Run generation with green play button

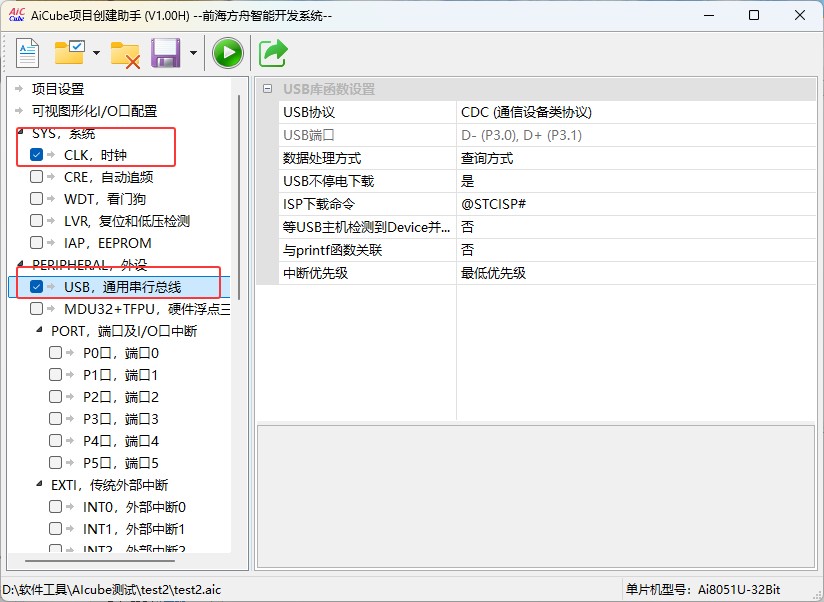[228, 53]
